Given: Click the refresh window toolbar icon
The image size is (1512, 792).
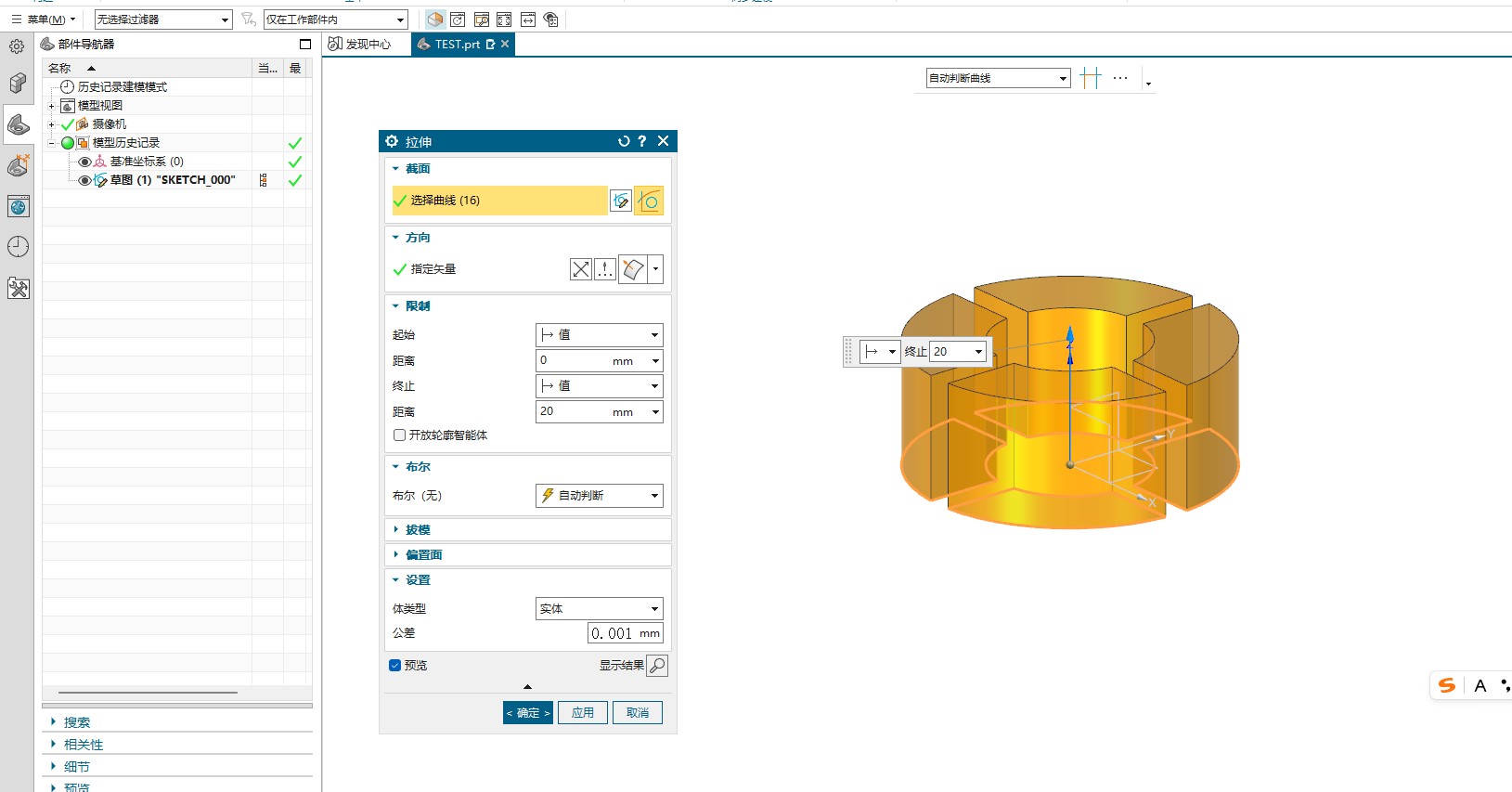Looking at the screenshot, I should 458,19.
